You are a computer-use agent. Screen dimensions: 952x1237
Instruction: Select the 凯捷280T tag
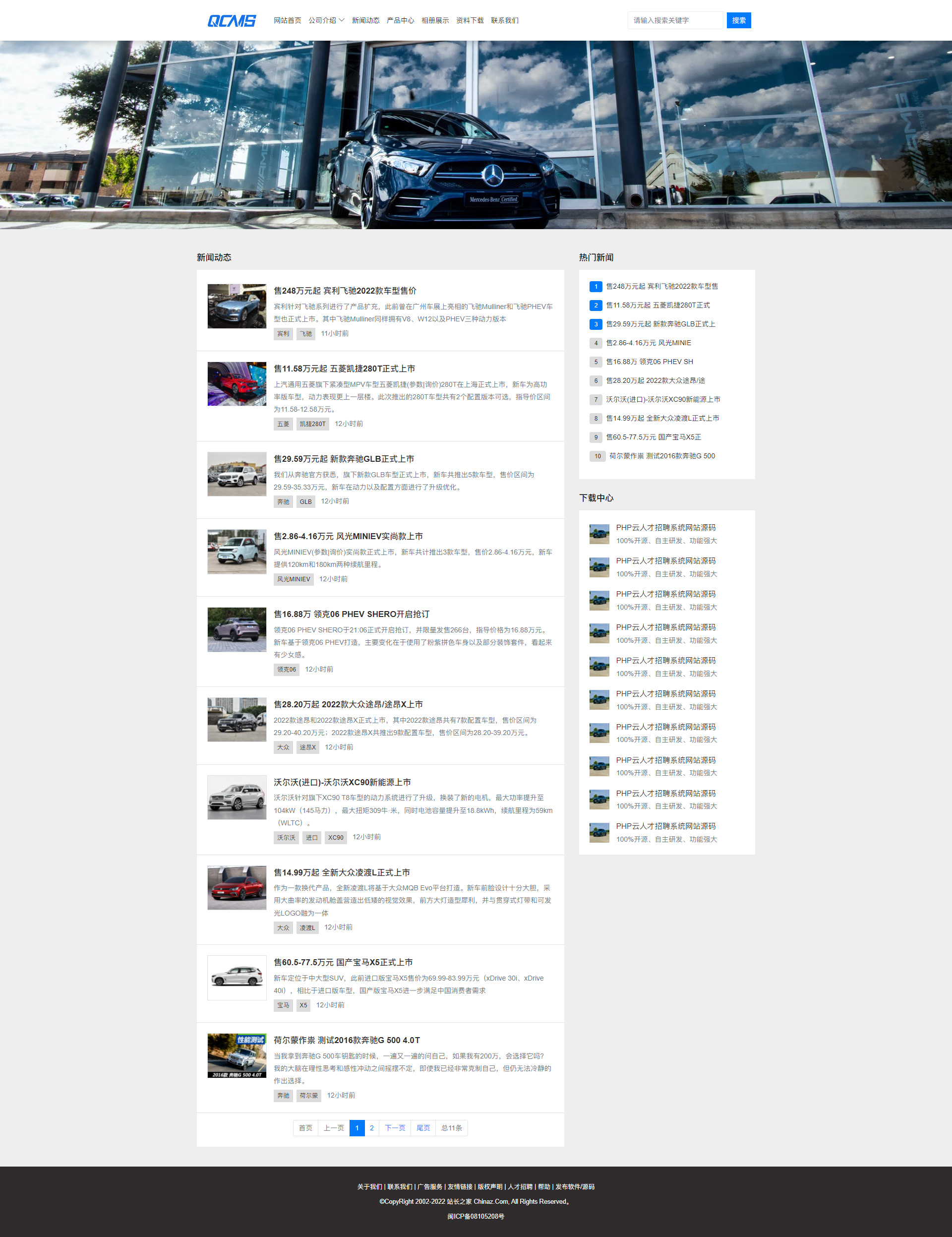tap(312, 424)
